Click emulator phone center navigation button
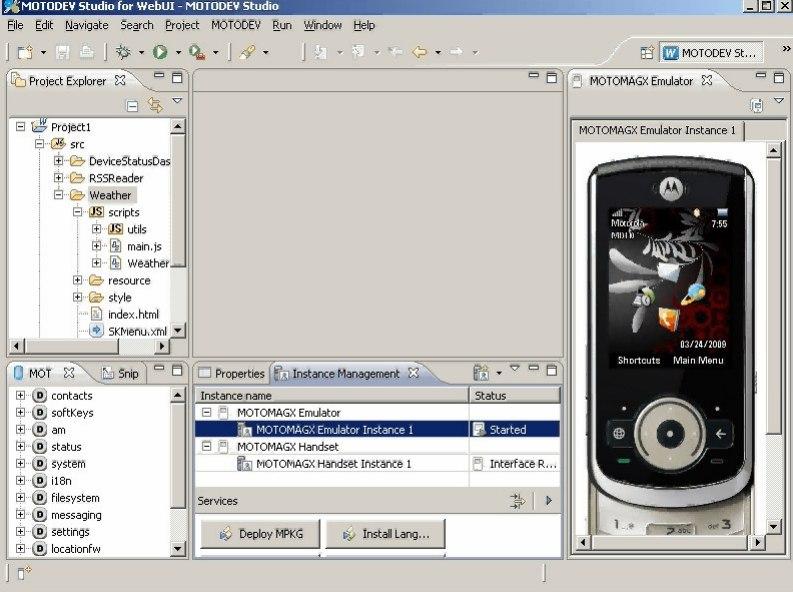 [x=670, y=434]
